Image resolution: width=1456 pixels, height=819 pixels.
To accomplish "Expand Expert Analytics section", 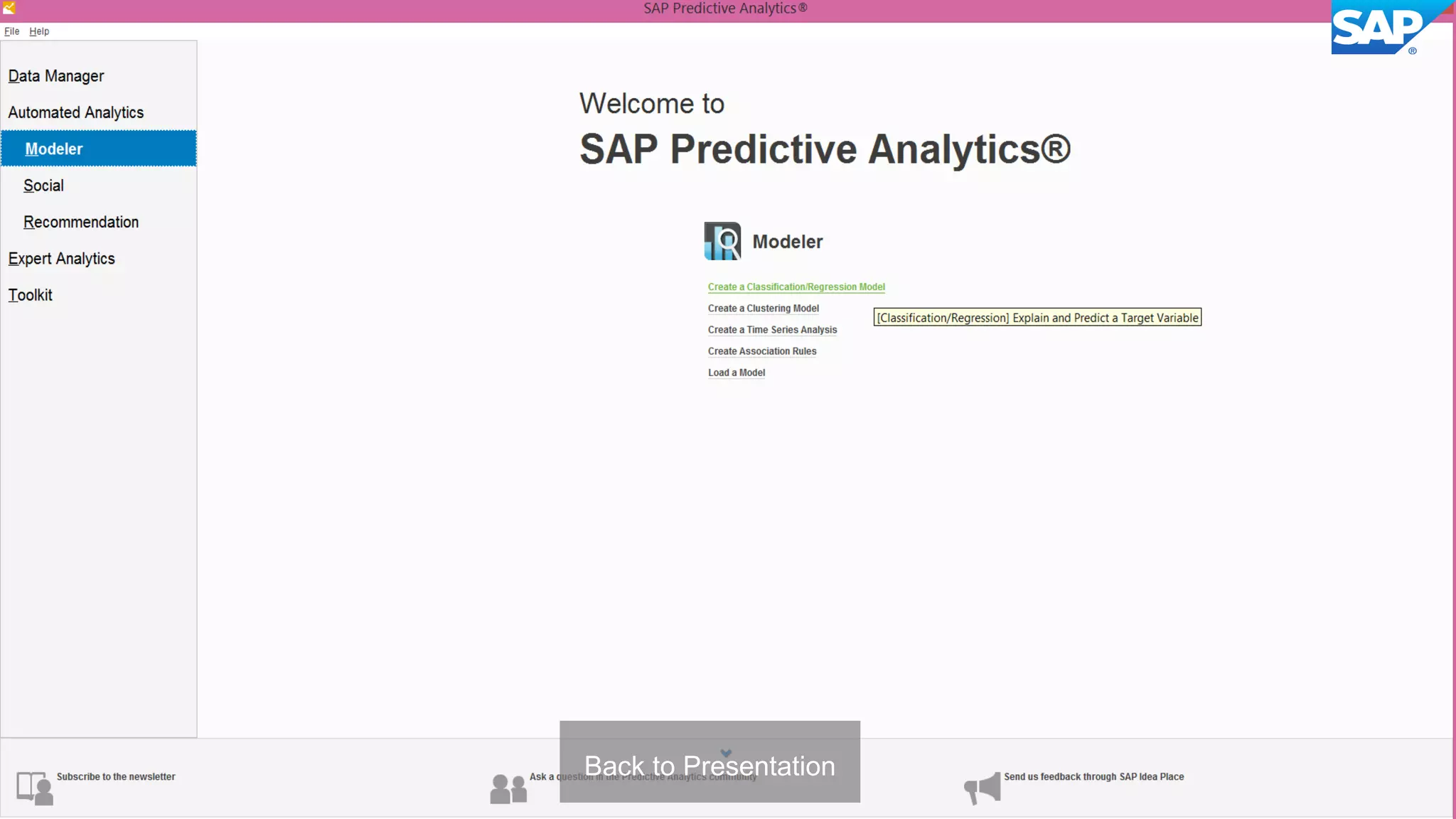I will tap(62, 259).
